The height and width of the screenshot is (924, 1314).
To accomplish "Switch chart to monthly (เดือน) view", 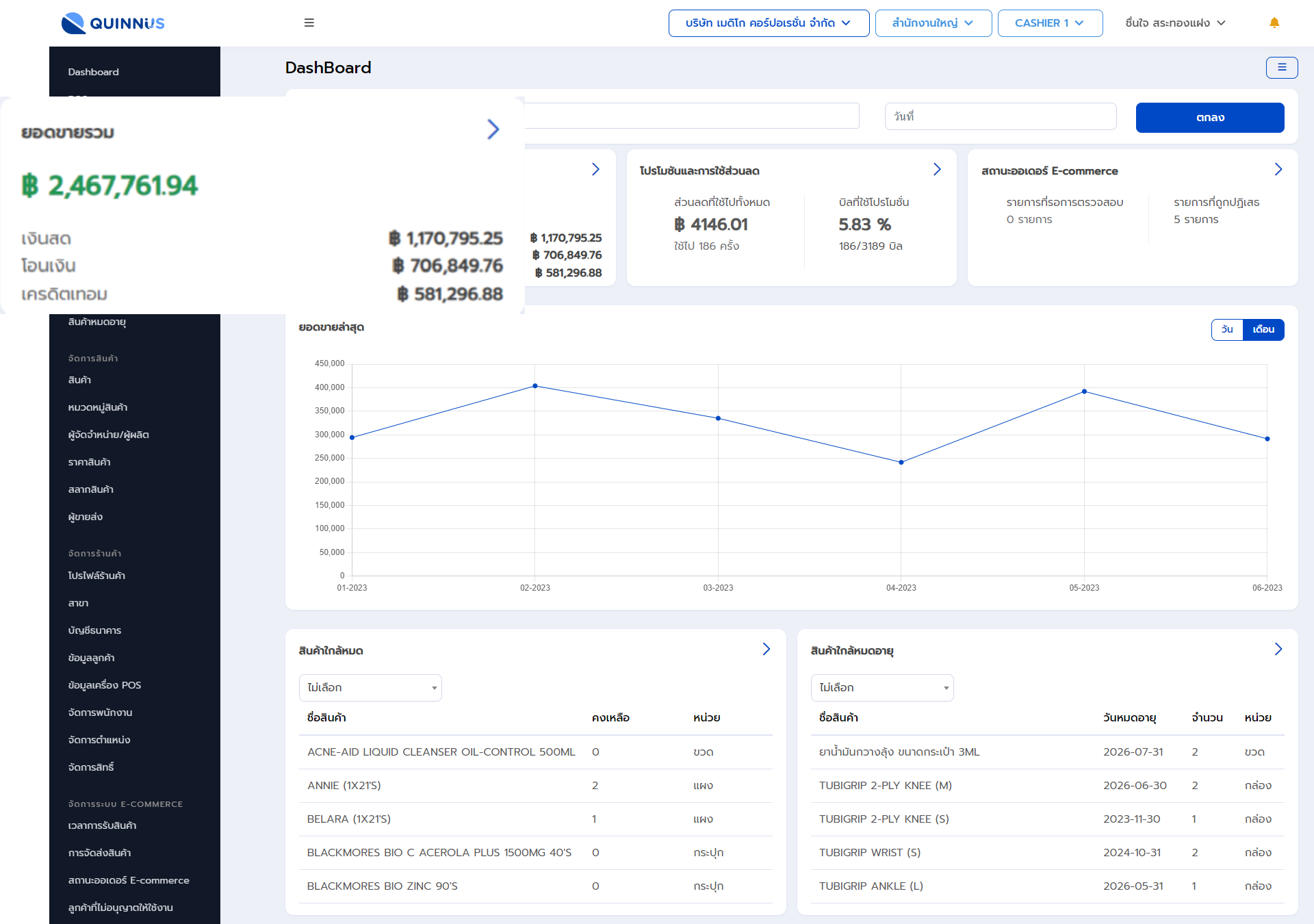I will 1263,329.
